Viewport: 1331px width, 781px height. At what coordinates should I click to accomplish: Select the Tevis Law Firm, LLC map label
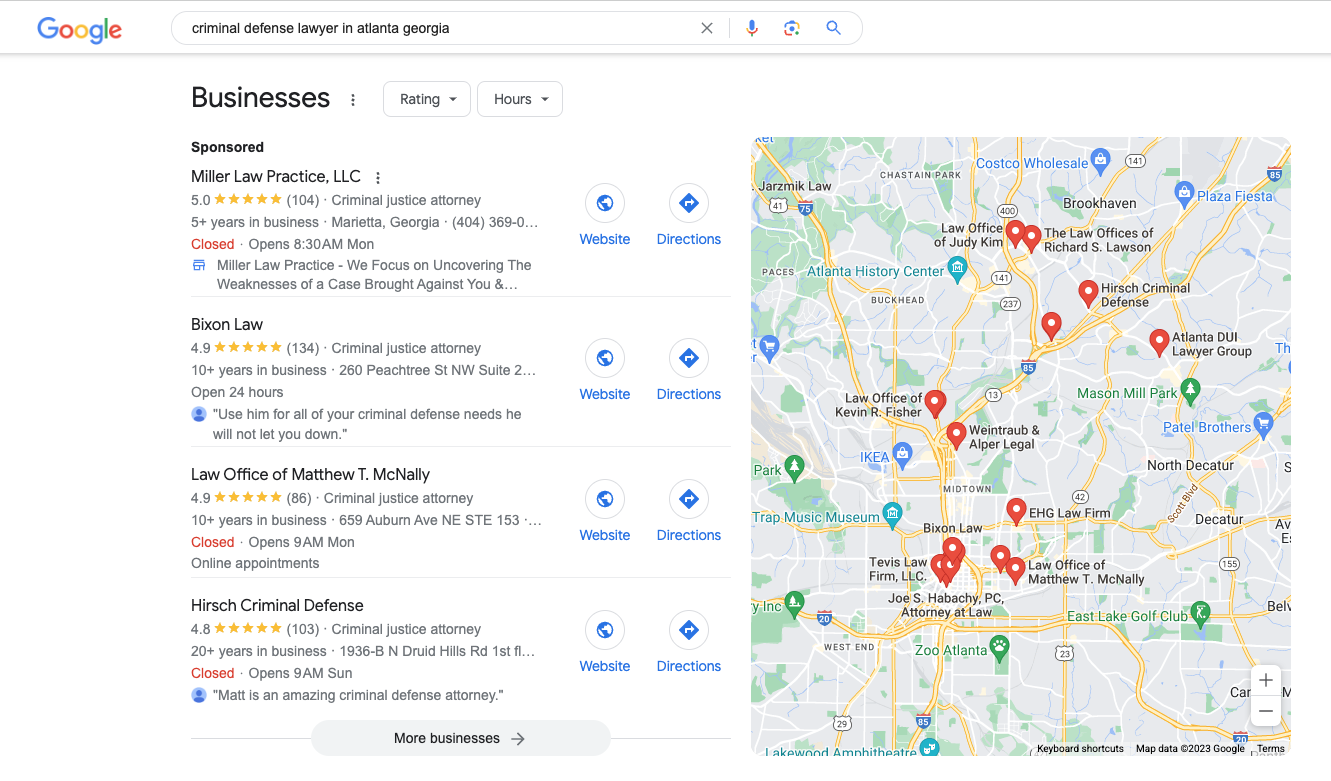pyautogui.click(x=898, y=569)
